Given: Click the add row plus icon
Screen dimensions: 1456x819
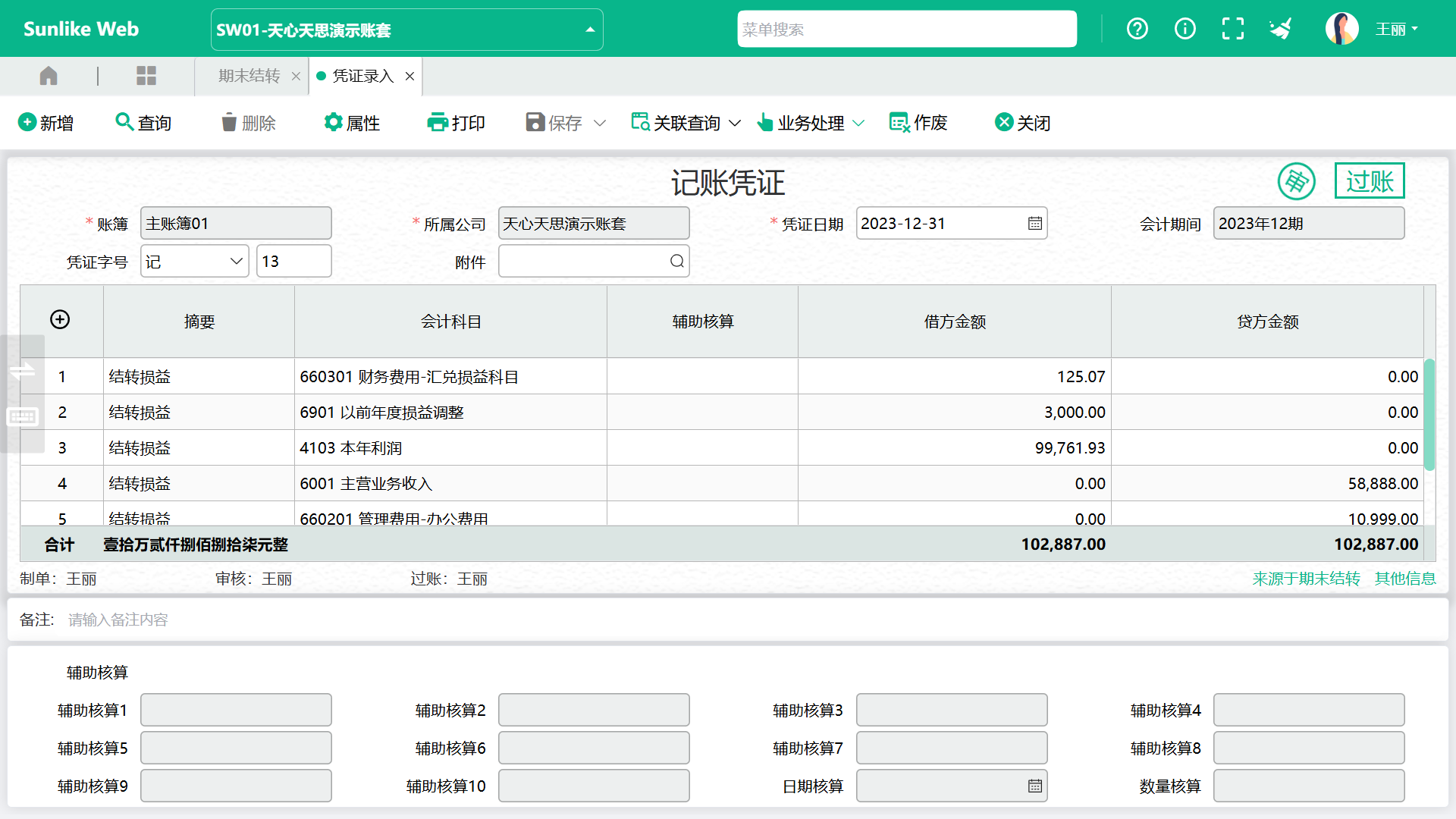Looking at the screenshot, I should 60,320.
